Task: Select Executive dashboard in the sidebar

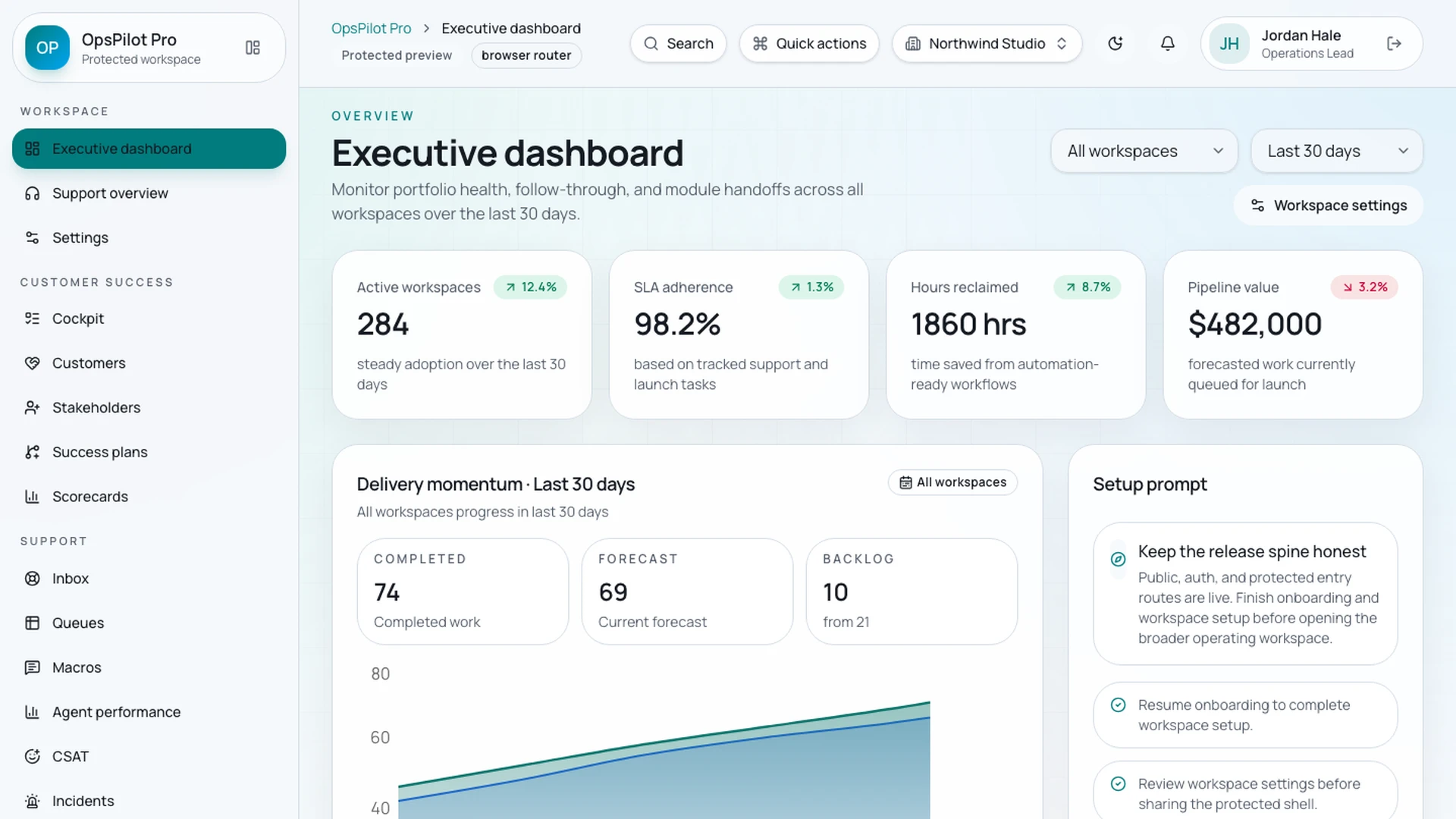Action: [x=149, y=149]
